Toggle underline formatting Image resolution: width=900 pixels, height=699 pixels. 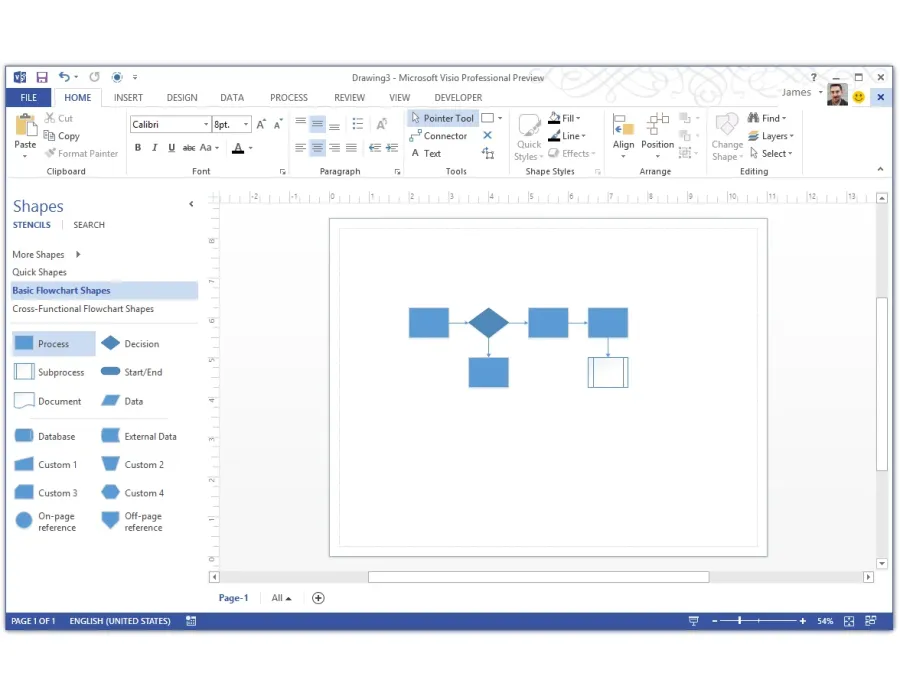(171, 148)
